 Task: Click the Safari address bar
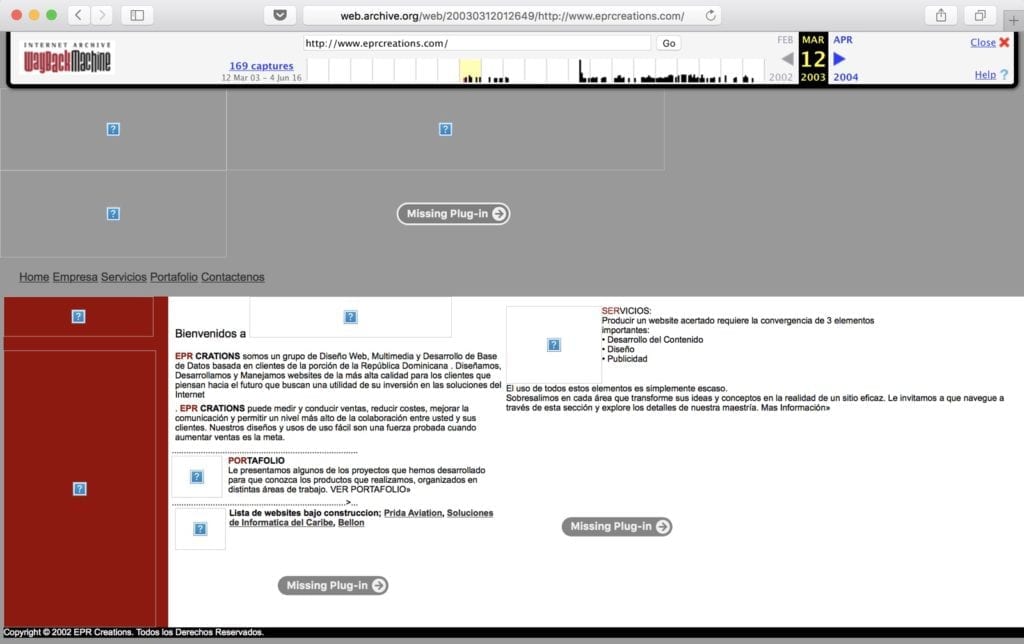[x=512, y=15]
